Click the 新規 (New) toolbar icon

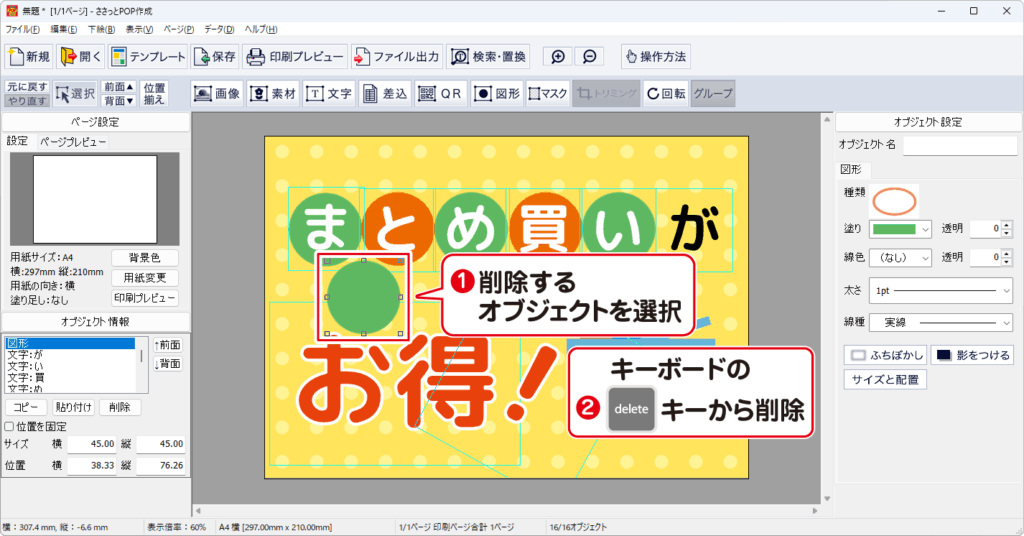[x=29, y=57]
